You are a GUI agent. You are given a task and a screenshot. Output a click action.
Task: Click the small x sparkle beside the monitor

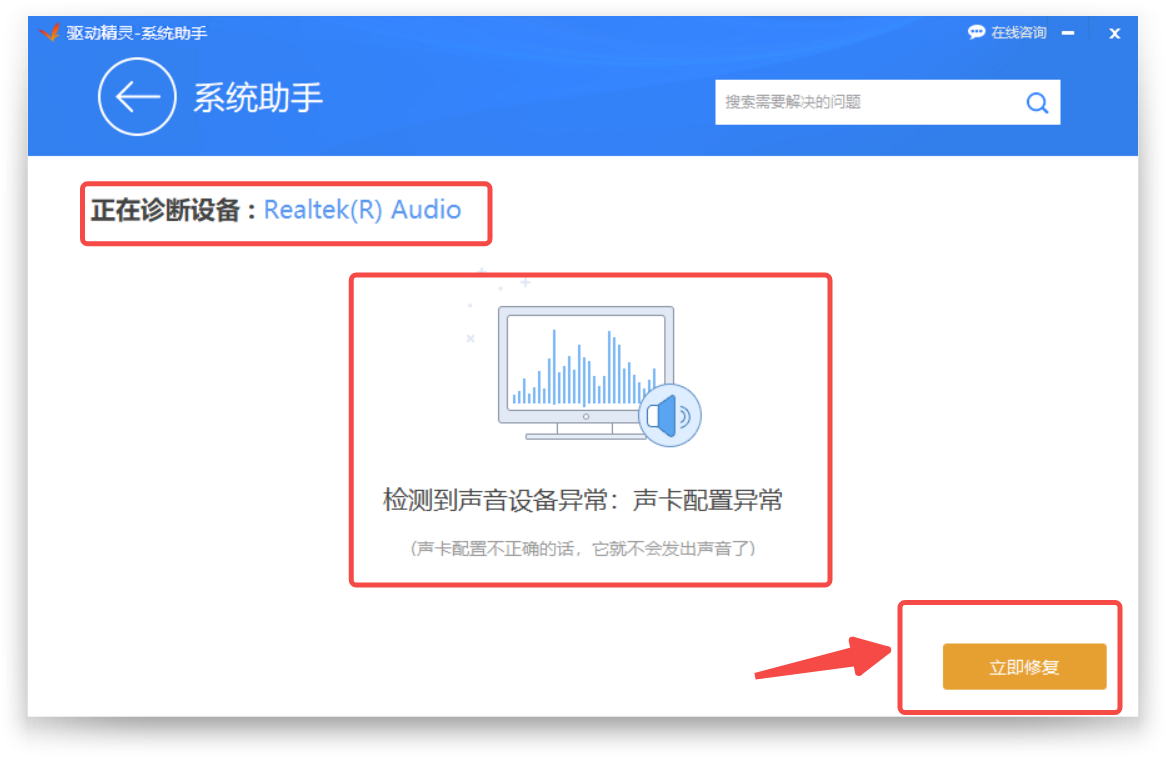470,339
